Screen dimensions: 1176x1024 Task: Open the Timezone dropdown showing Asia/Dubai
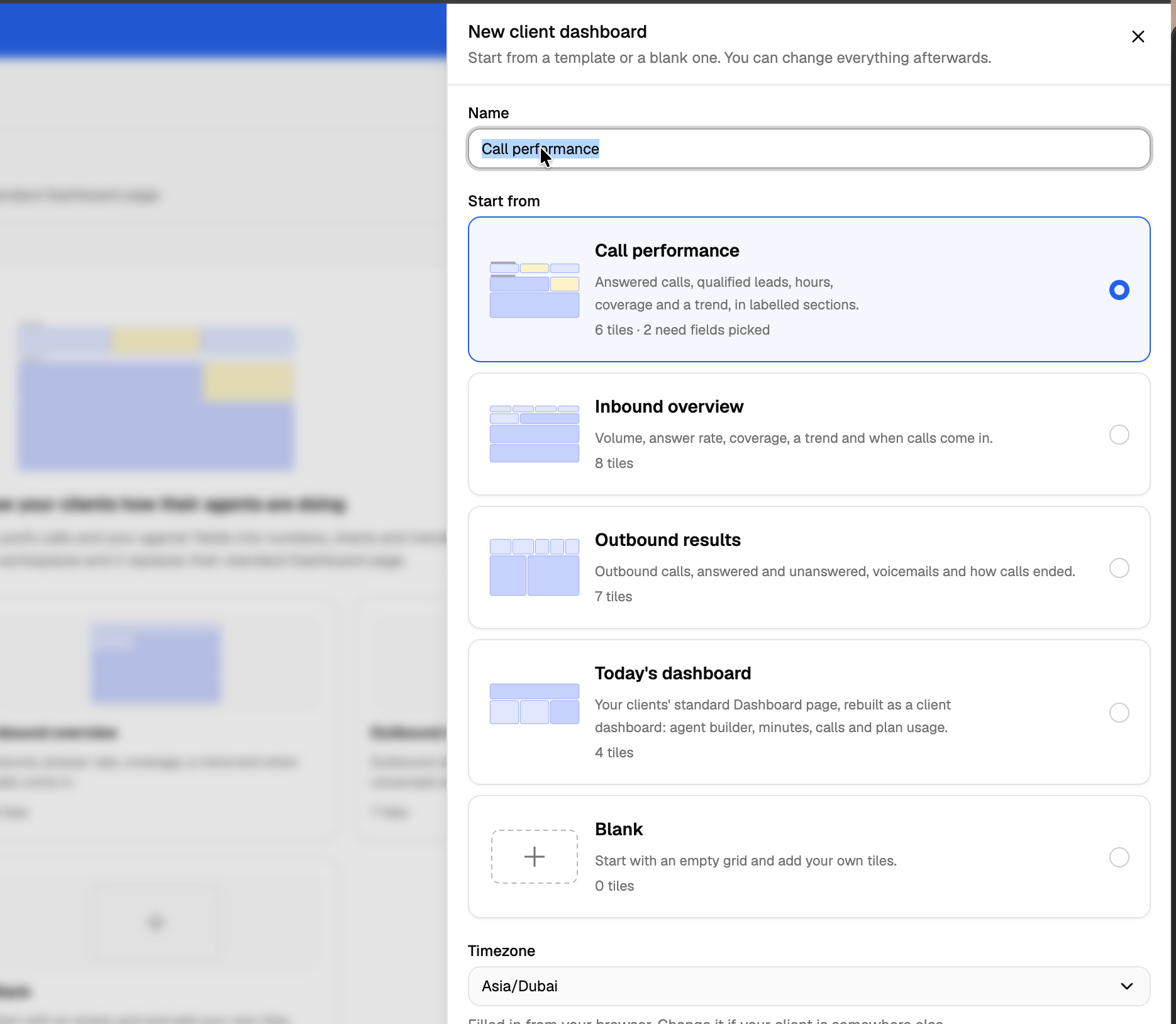pyautogui.click(x=809, y=986)
